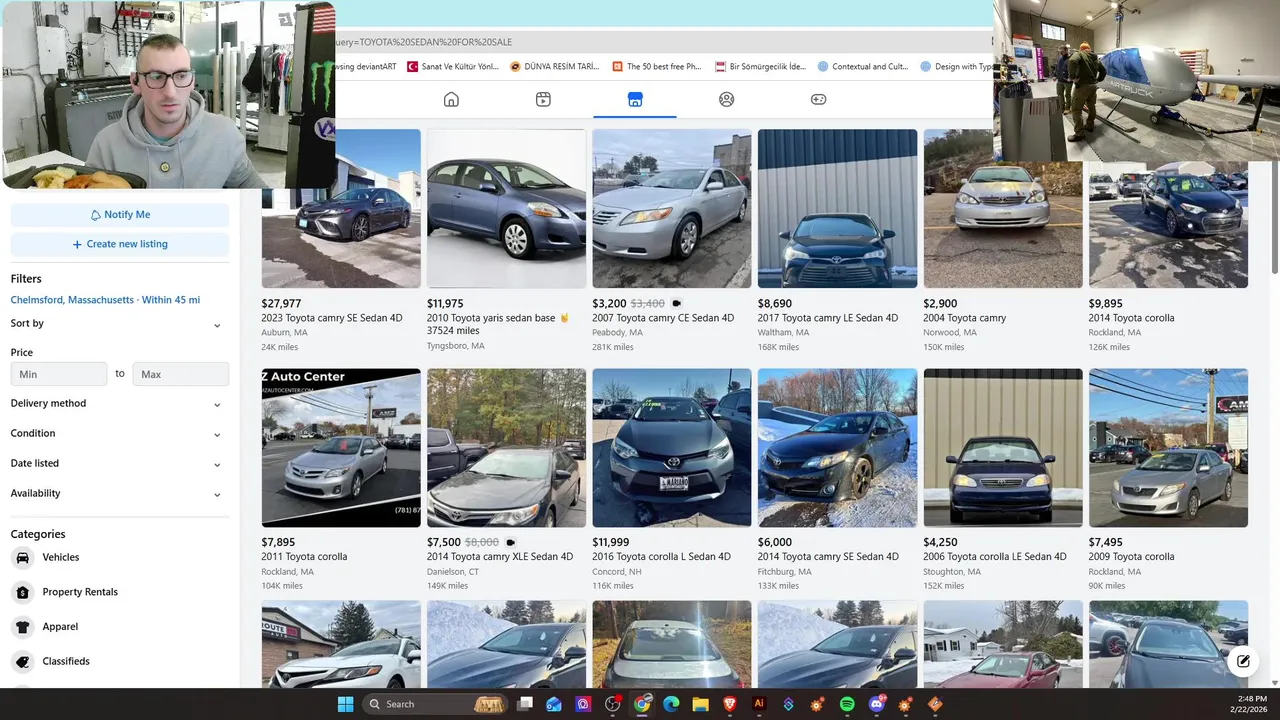Click the Property Rentals category icon
1280x720 pixels.
22,592
